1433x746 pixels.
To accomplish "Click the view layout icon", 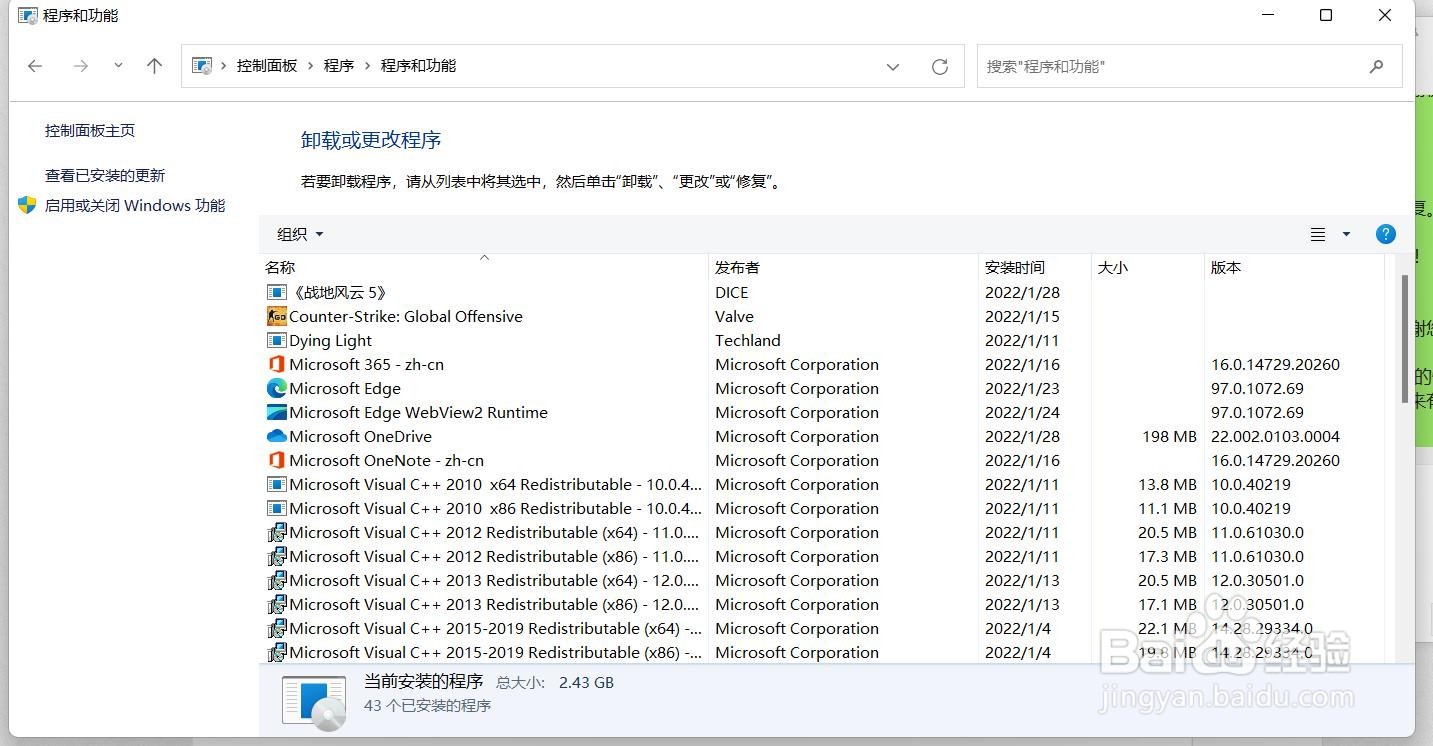I will 1318,234.
